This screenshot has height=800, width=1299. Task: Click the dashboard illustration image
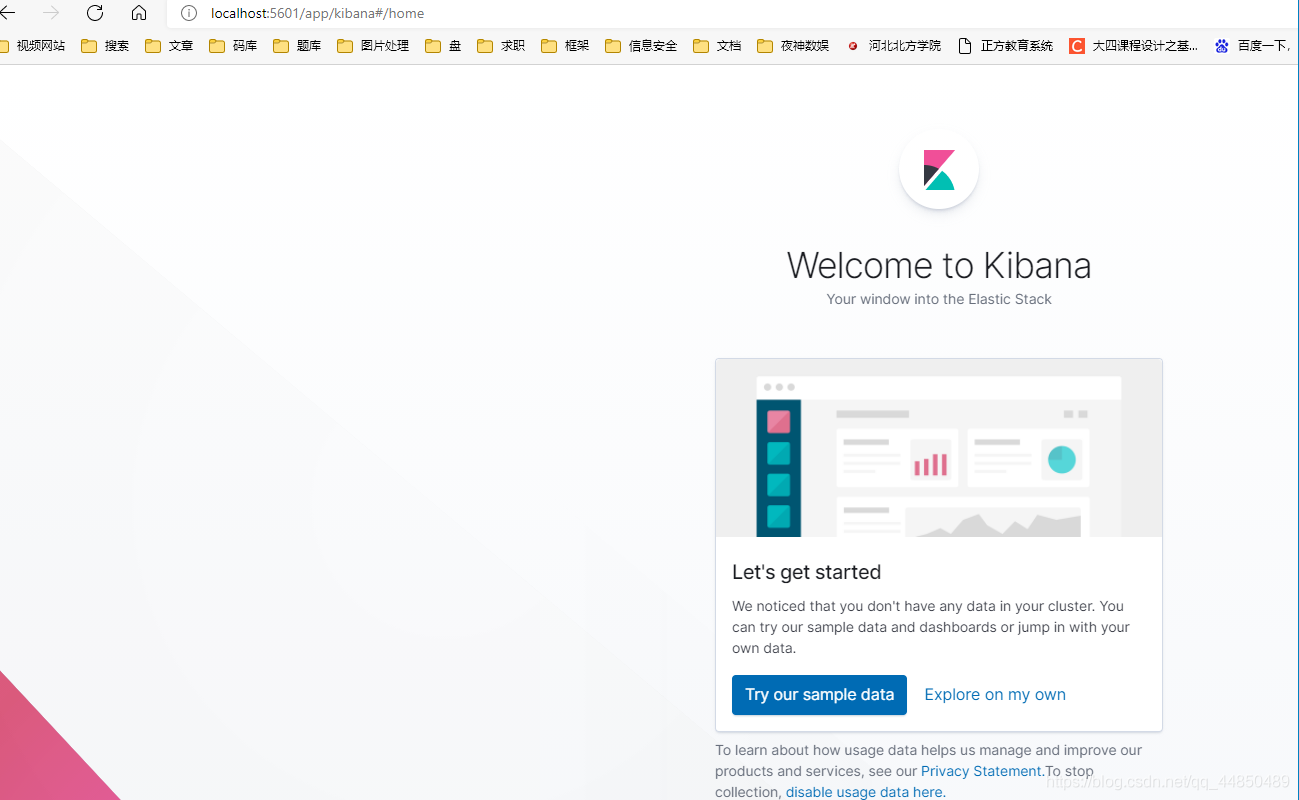click(x=939, y=448)
